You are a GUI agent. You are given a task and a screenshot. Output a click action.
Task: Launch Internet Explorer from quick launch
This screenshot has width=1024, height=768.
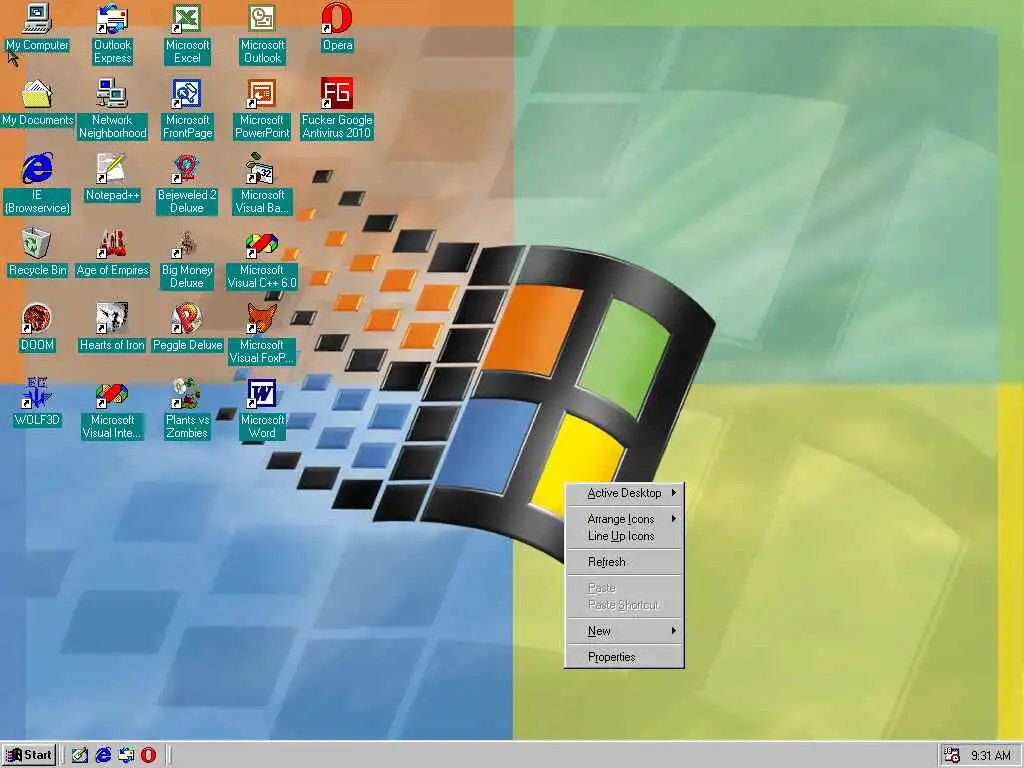pyautogui.click(x=103, y=755)
